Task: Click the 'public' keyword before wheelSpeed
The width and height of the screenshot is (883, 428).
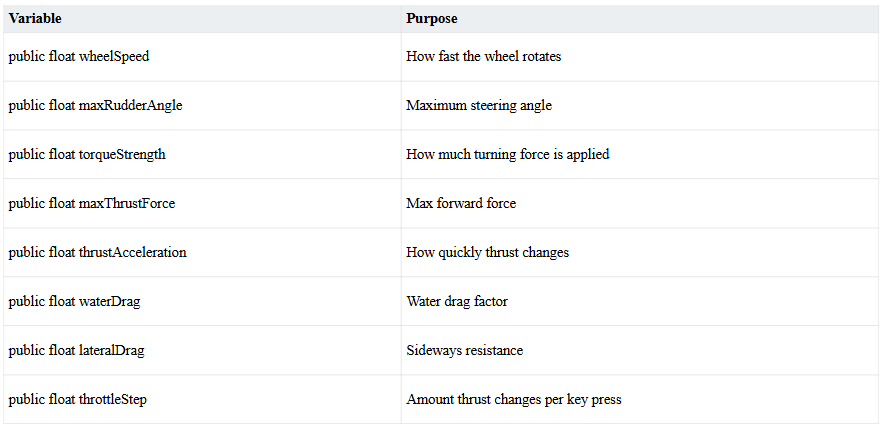Action: 26,57
